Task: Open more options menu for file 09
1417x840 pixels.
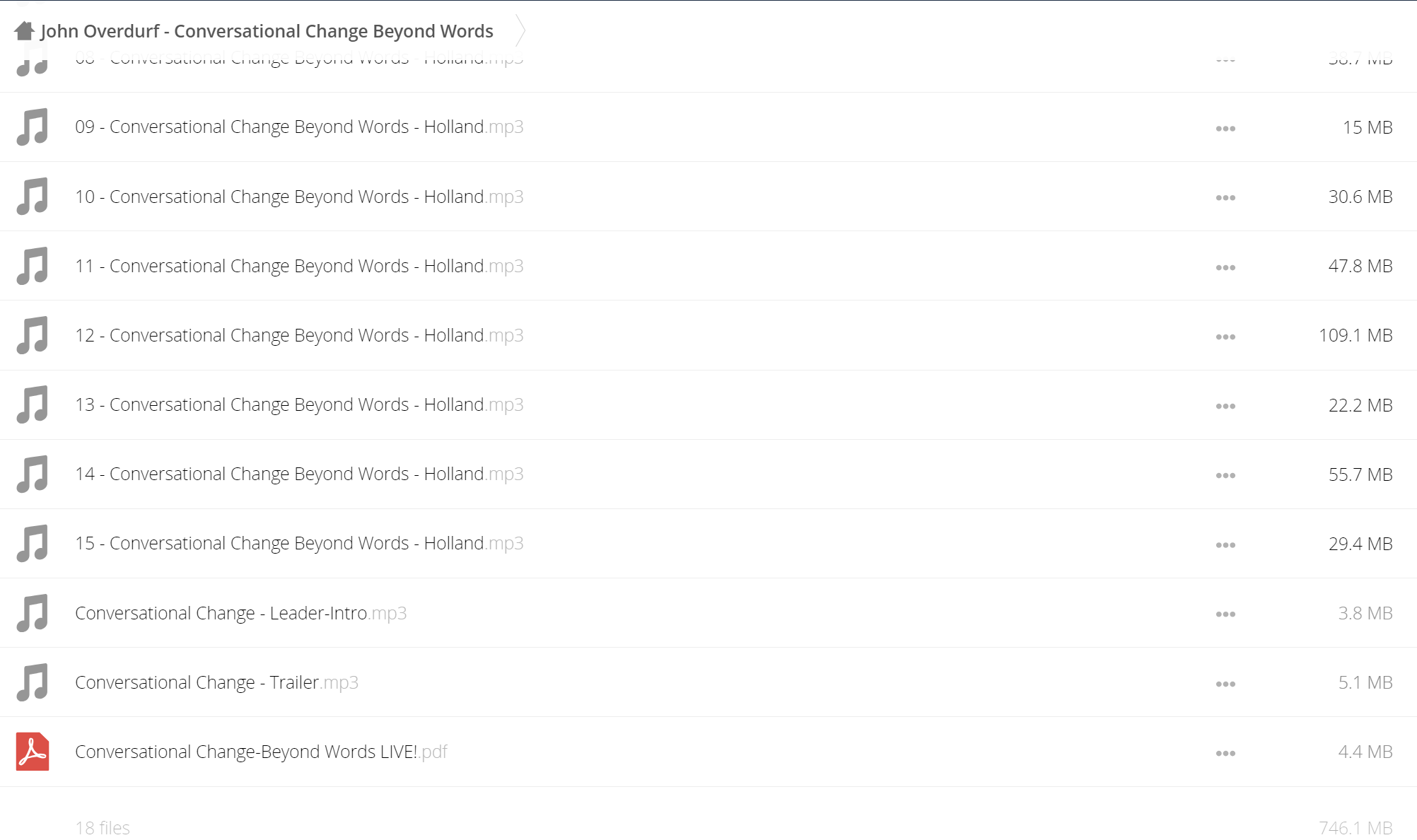Action: tap(1225, 129)
